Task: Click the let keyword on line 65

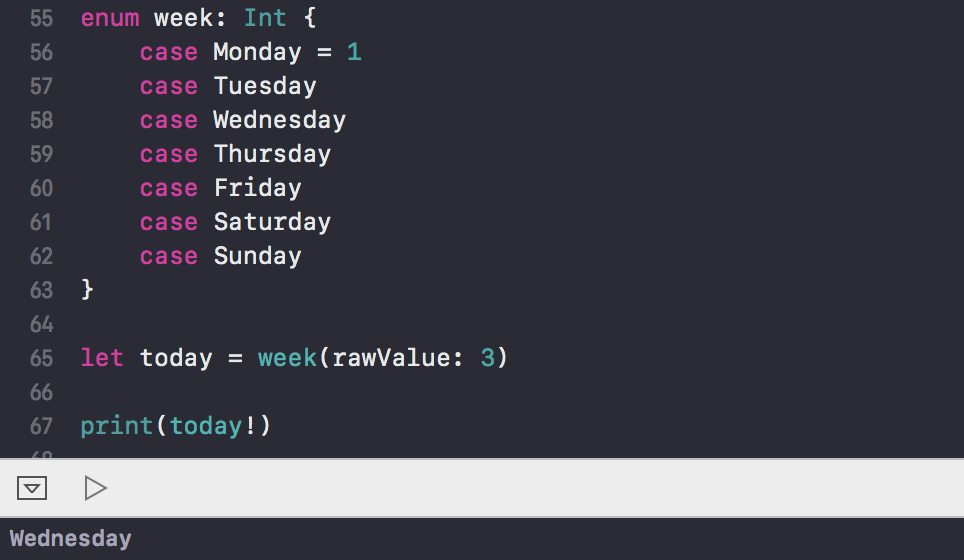Action: [102, 358]
